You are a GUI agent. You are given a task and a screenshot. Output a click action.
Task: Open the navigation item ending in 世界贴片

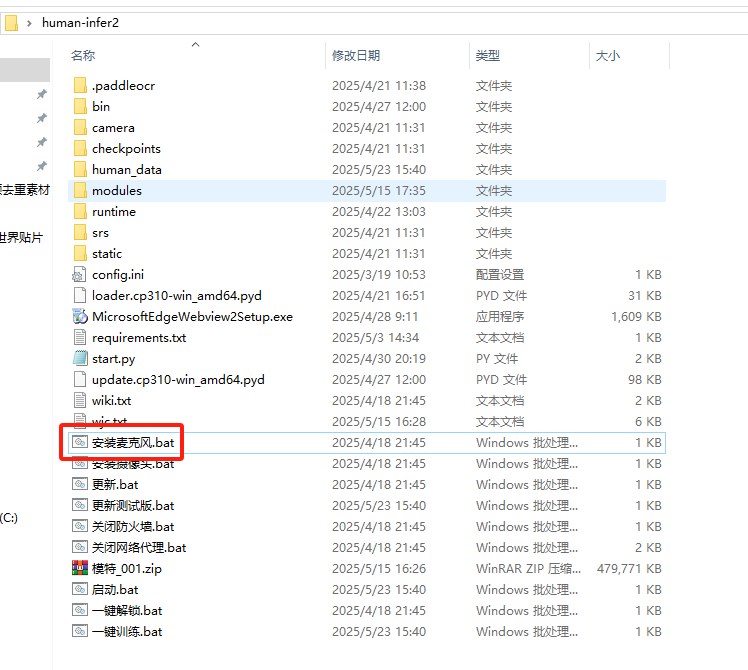pos(21,237)
